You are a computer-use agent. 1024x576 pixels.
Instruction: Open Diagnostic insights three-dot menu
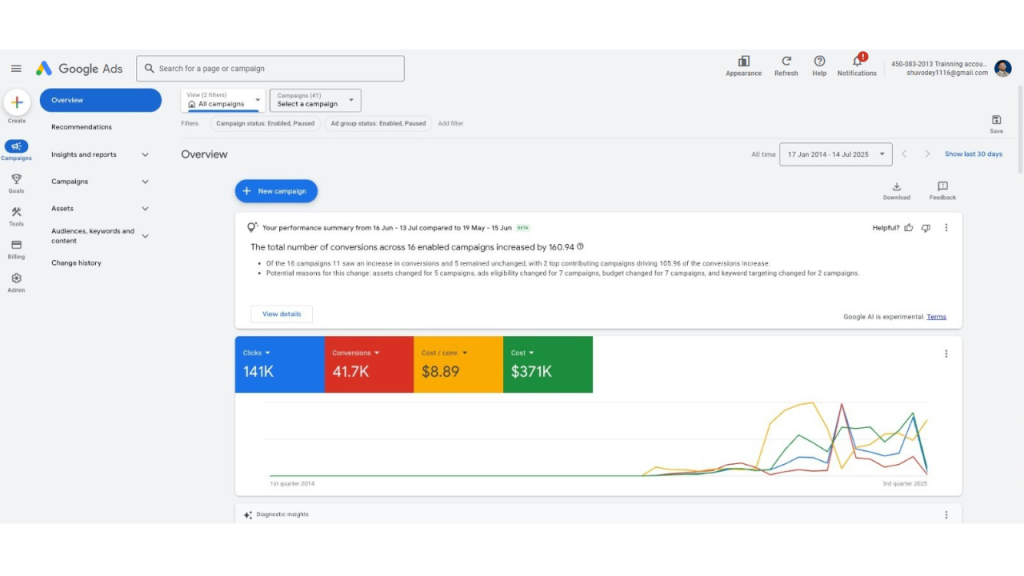(x=946, y=515)
